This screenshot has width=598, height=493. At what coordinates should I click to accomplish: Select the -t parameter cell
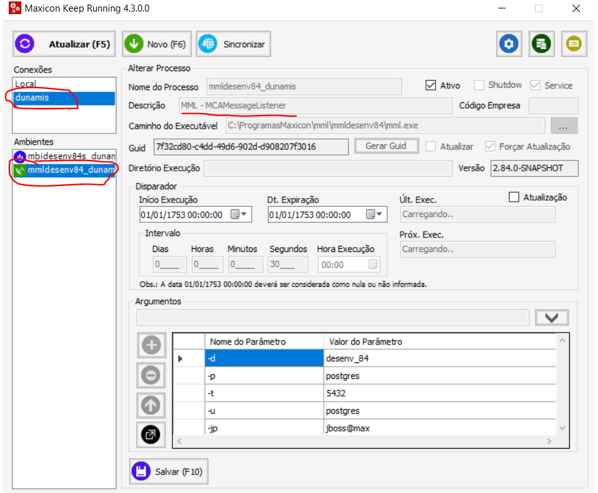[x=264, y=393]
